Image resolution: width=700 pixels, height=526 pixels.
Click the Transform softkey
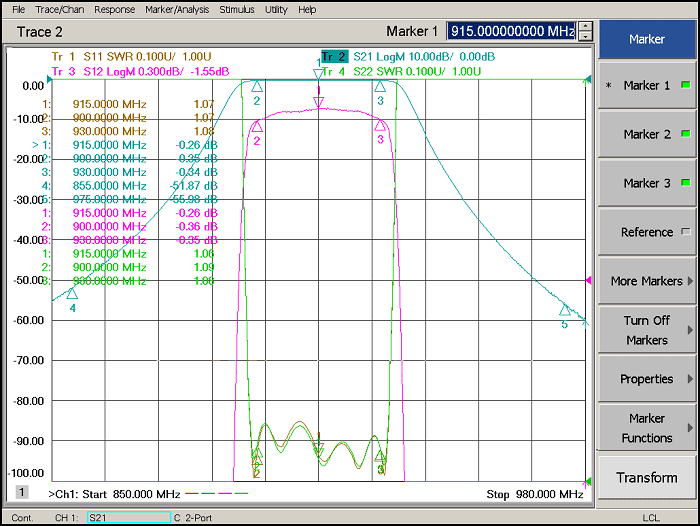pyautogui.click(x=646, y=477)
